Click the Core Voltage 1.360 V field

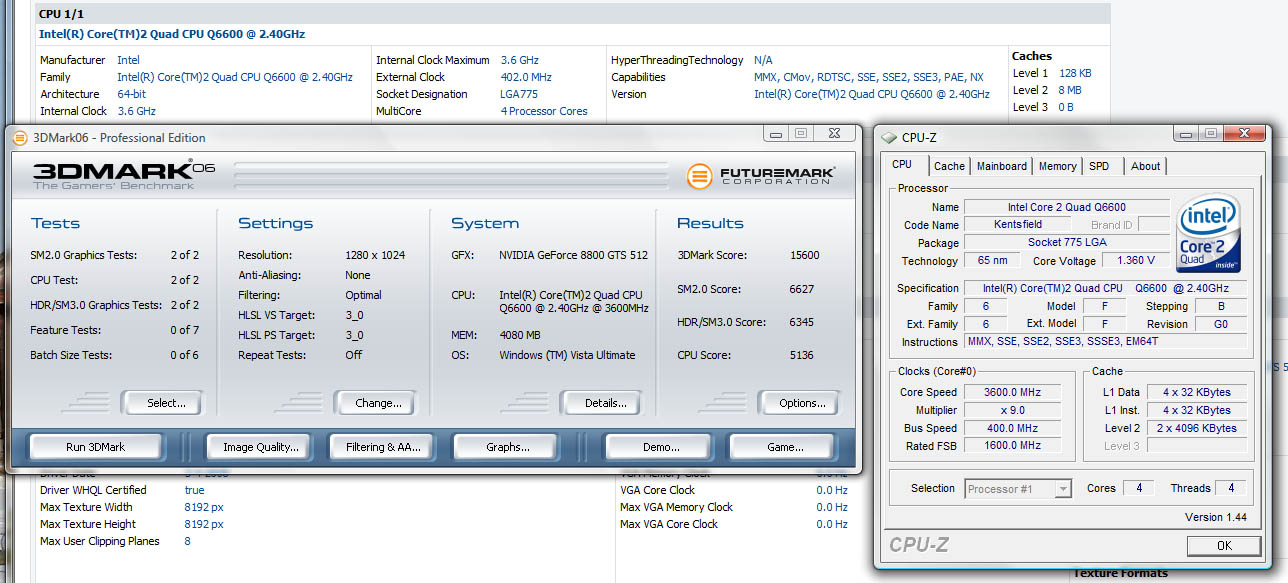tap(1135, 261)
